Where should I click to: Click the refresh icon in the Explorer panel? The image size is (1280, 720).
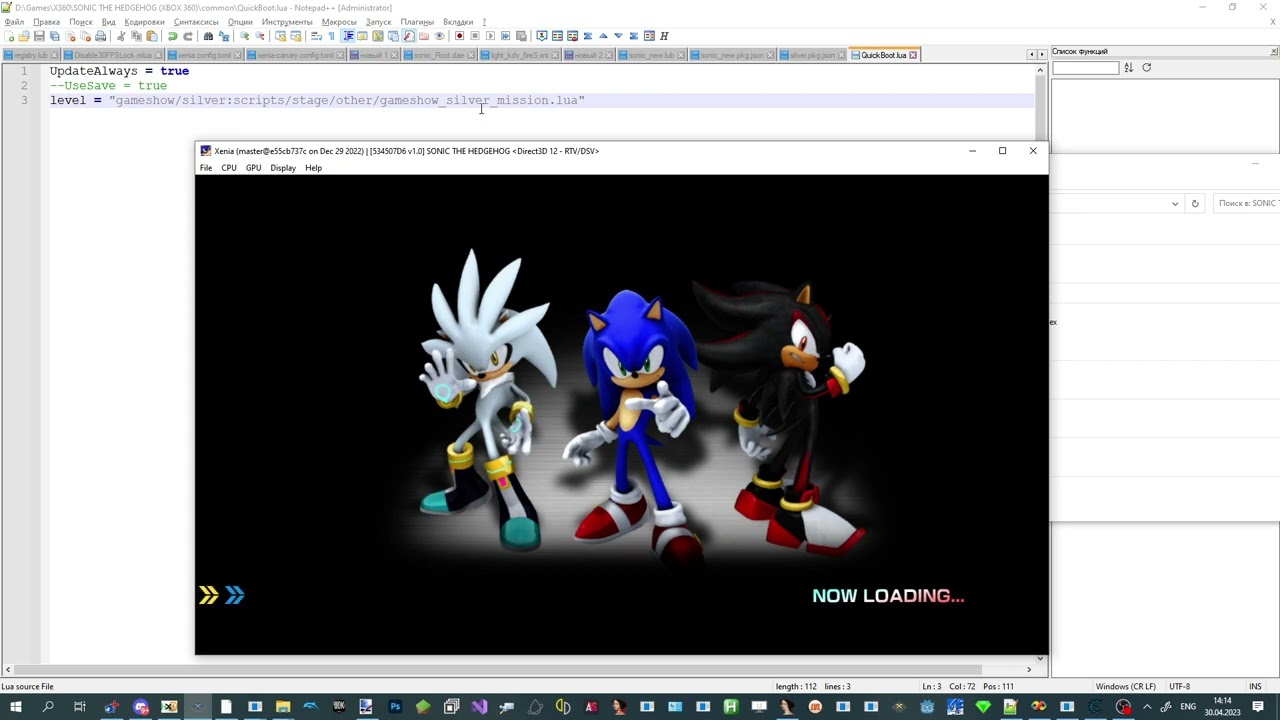click(x=1195, y=204)
